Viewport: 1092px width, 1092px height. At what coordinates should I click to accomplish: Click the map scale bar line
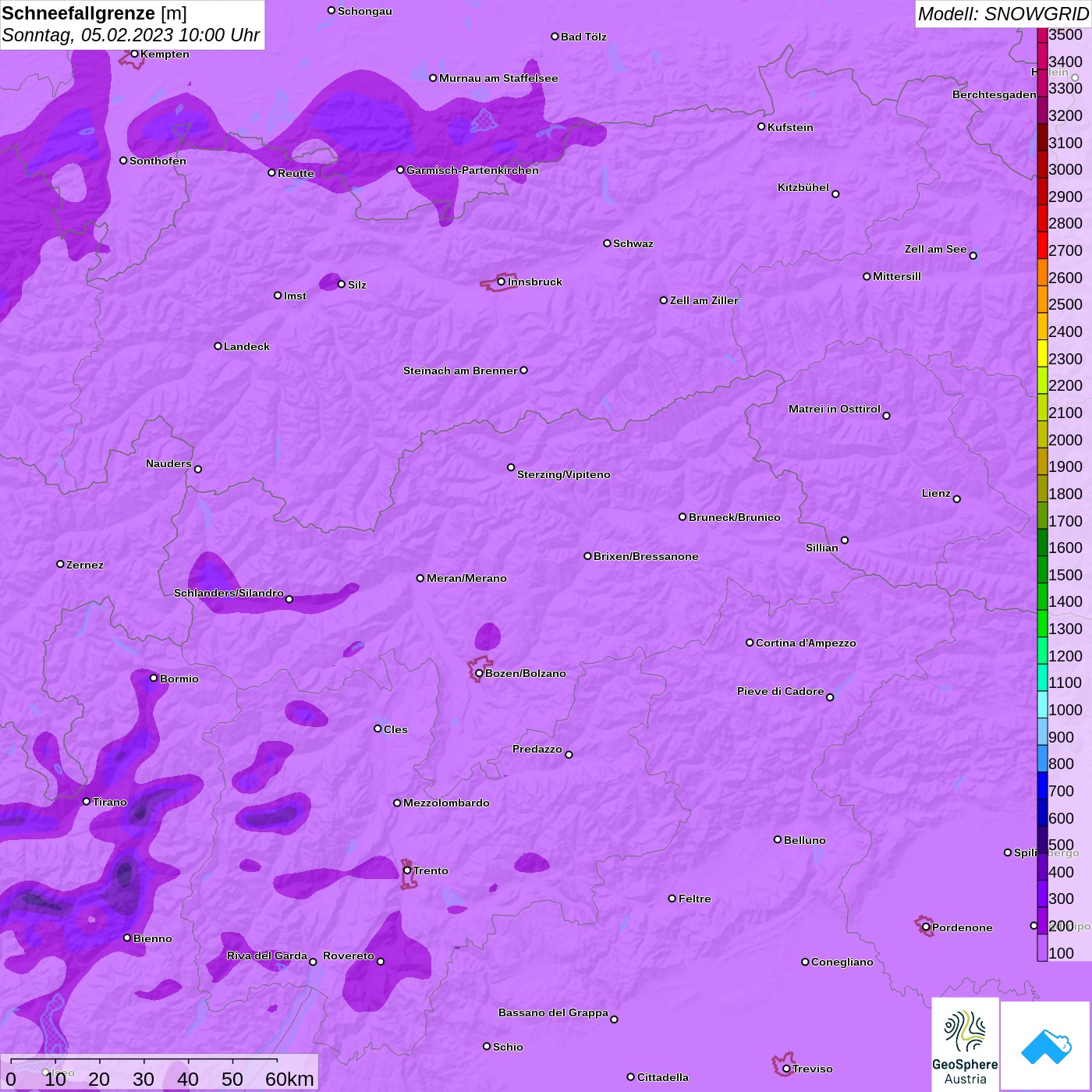[x=144, y=1060]
